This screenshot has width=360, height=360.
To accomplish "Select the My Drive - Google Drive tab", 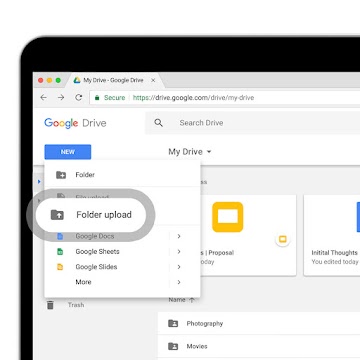I will [x=115, y=80].
